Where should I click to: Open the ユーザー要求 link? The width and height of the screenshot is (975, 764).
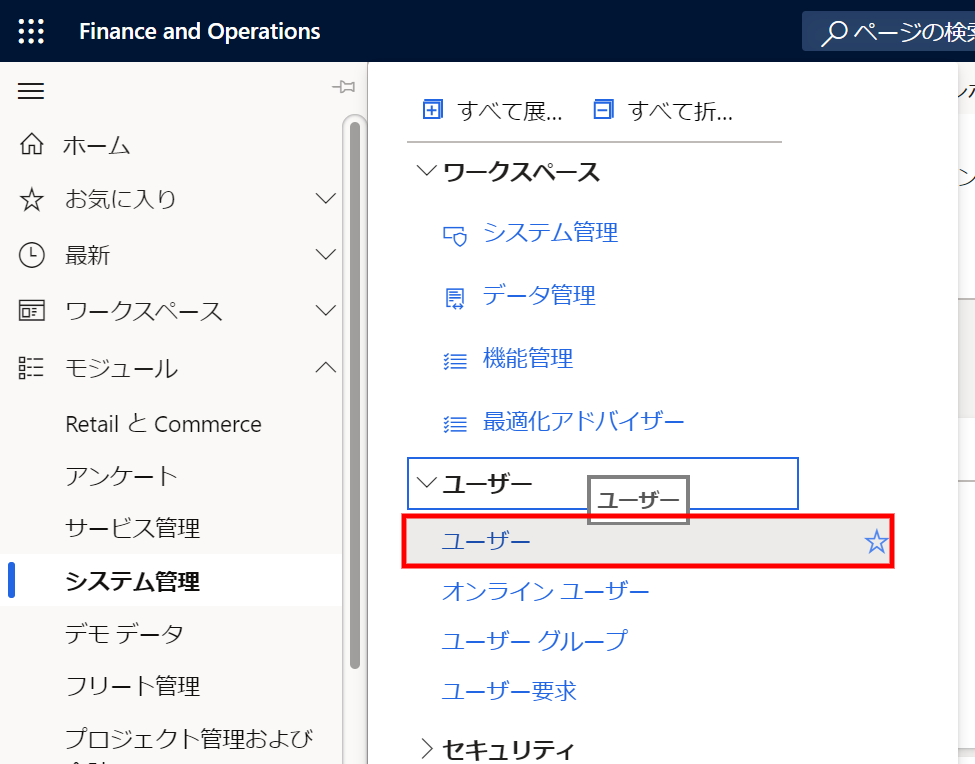point(509,691)
